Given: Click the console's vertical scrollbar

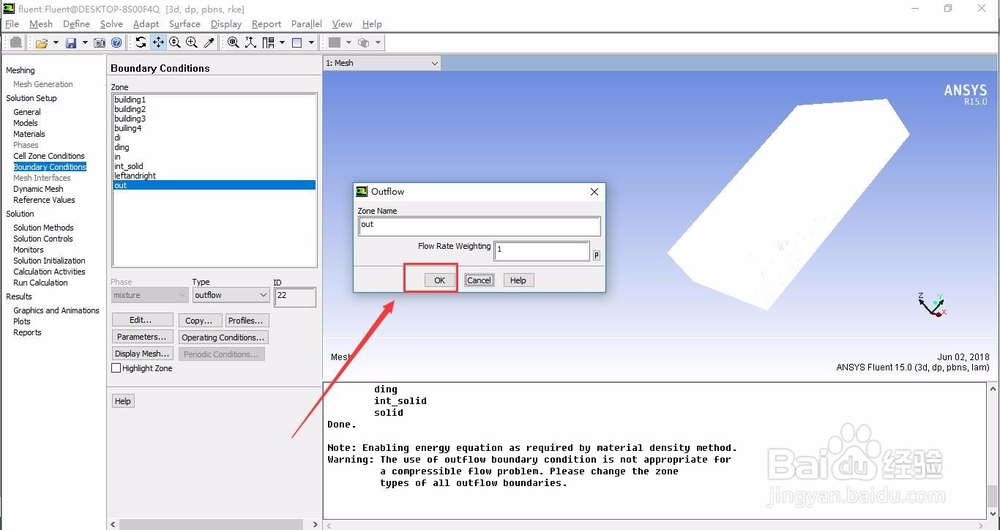Looking at the screenshot, I should [x=993, y=451].
